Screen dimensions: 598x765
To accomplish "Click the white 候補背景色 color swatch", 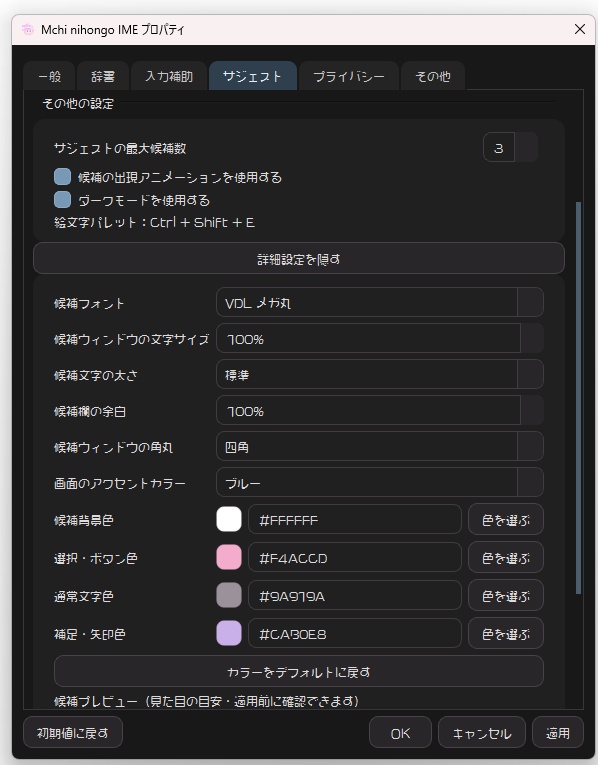I will [x=229, y=519].
